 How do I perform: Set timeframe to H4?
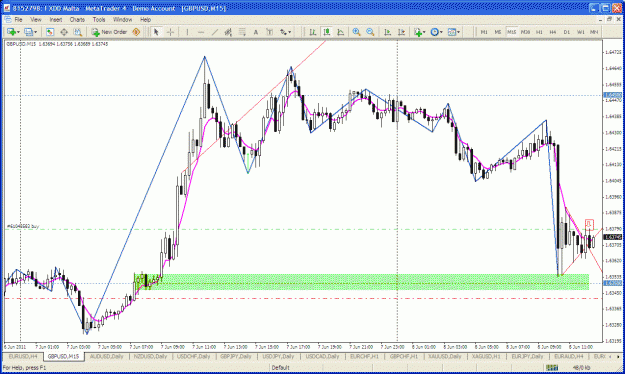(553, 32)
